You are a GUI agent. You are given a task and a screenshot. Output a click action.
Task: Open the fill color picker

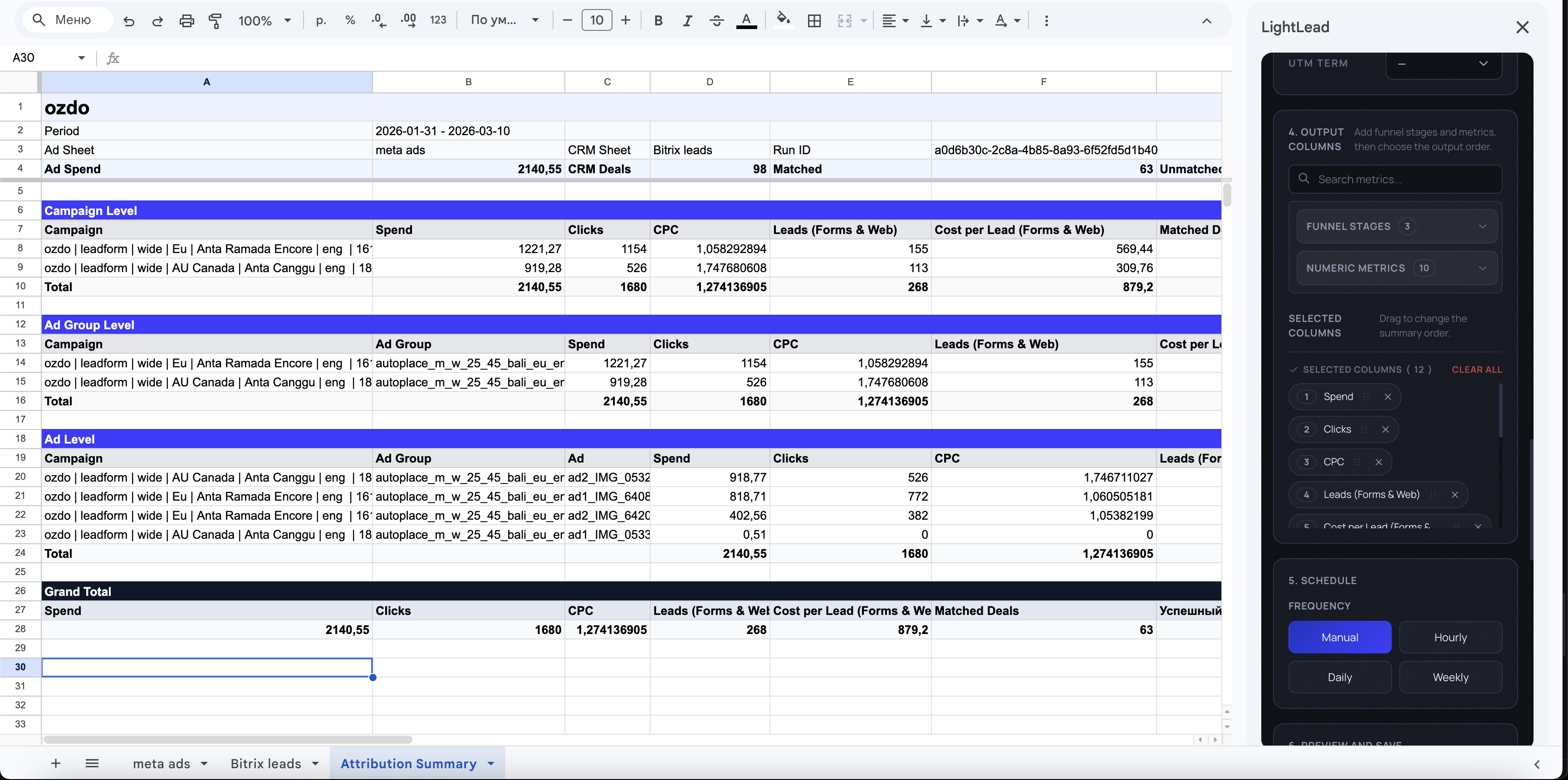(x=784, y=21)
